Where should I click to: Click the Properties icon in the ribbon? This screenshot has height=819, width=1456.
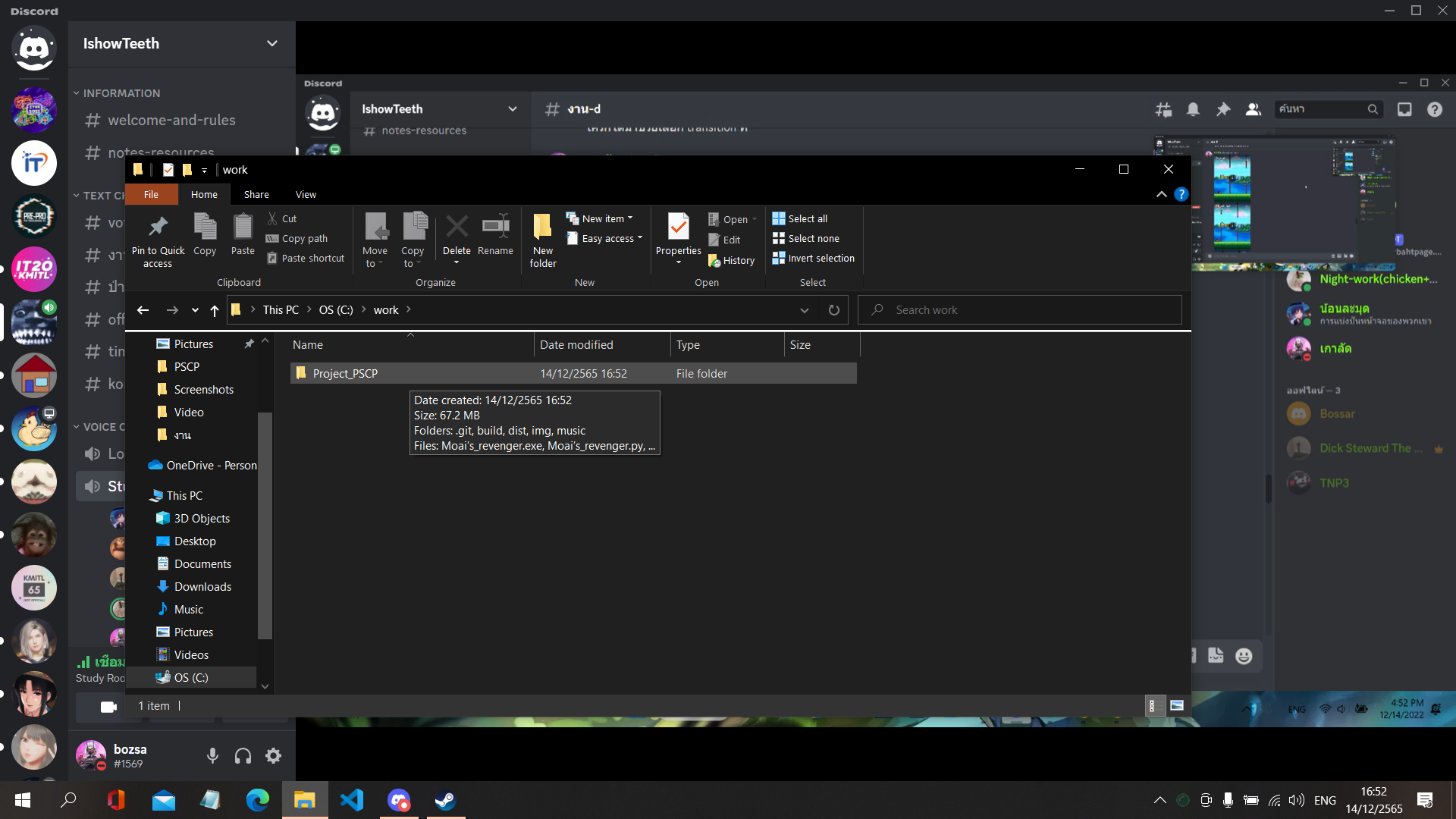678,227
